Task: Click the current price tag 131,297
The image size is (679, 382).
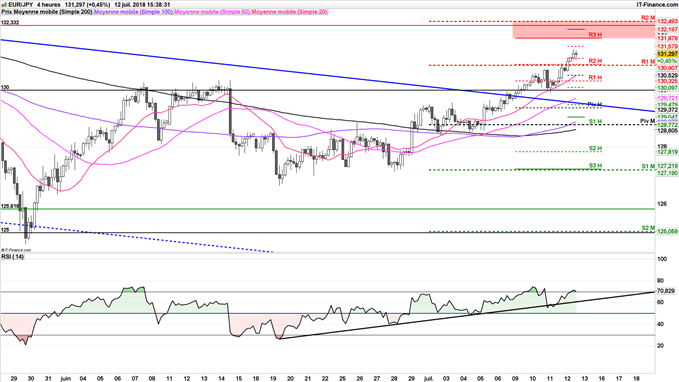Action: (x=667, y=54)
